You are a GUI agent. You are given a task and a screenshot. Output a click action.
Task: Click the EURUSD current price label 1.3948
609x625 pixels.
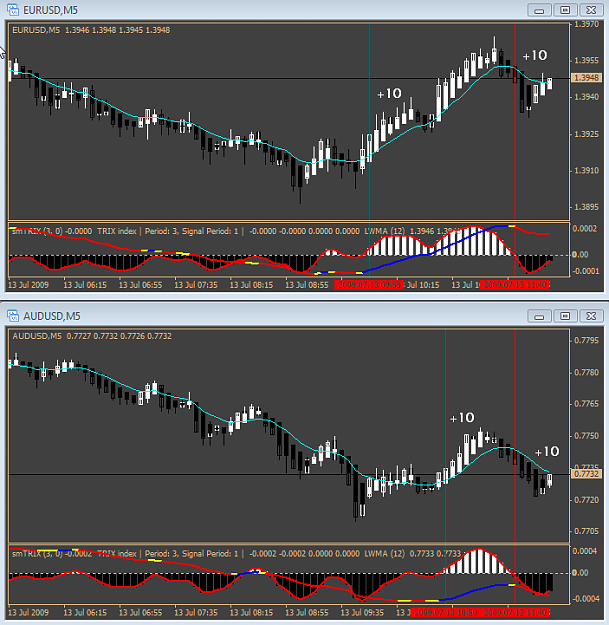pyautogui.click(x=586, y=78)
